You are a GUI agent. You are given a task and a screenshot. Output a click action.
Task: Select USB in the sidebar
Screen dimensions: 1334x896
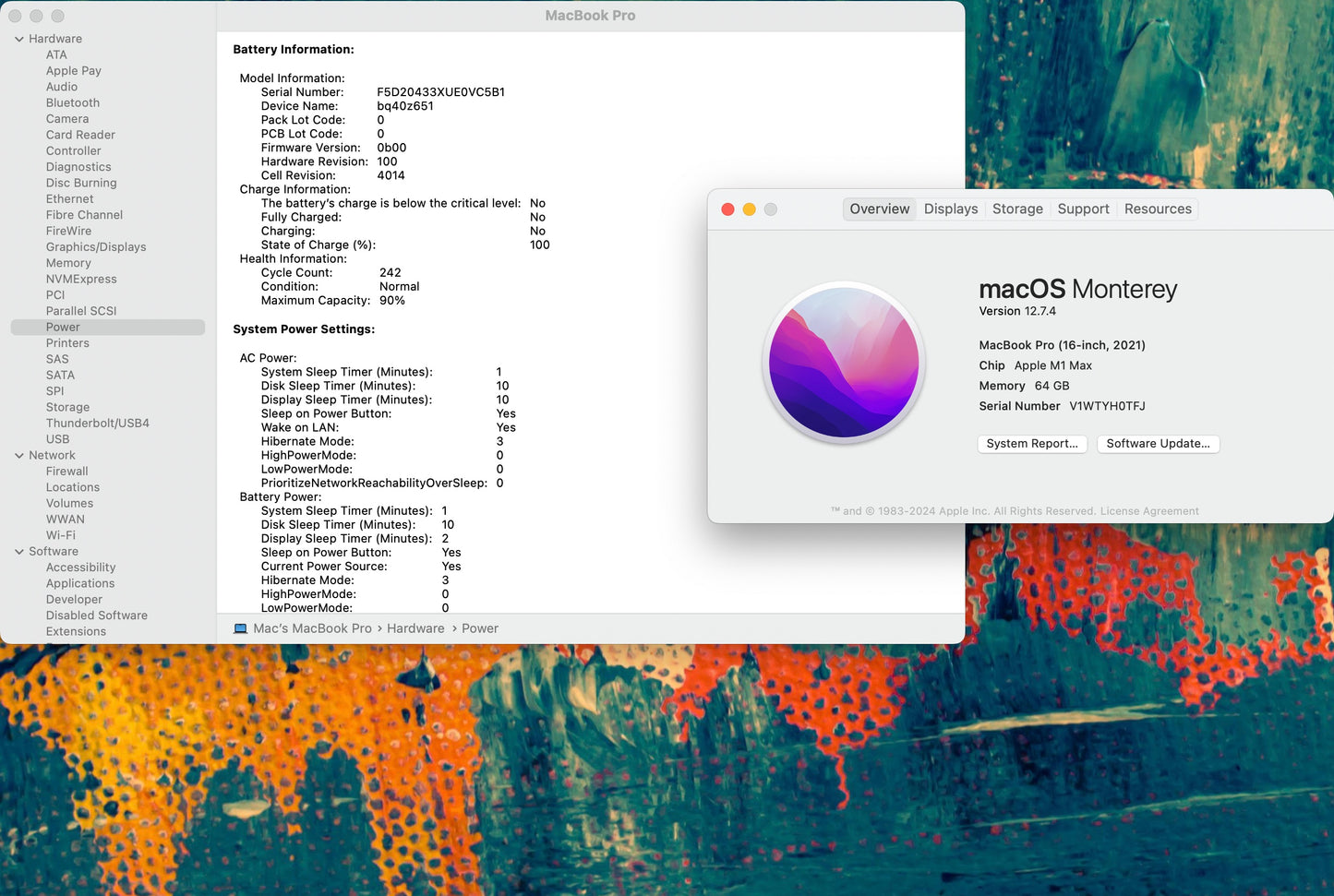pyautogui.click(x=57, y=440)
